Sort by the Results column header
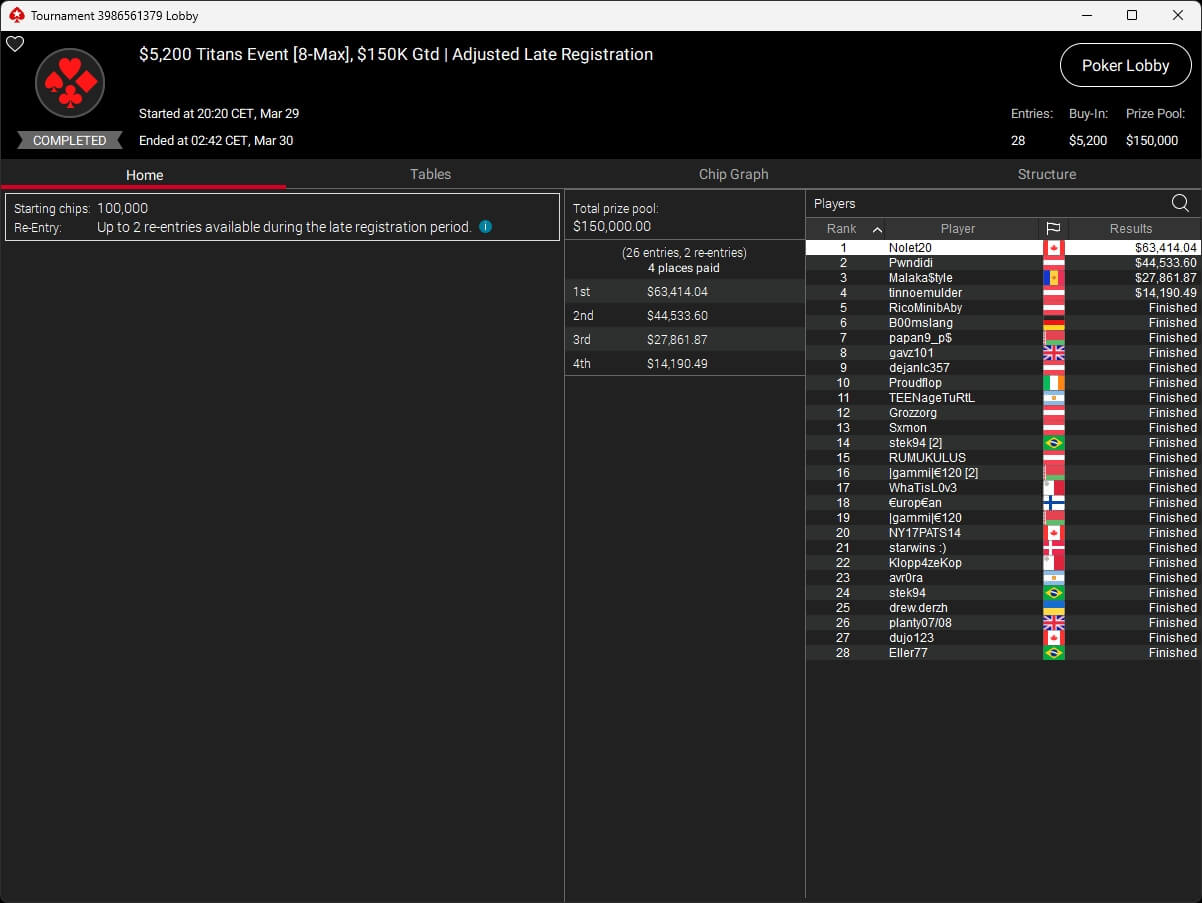The width and height of the screenshot is (1202, 903). click(1130, 228)
